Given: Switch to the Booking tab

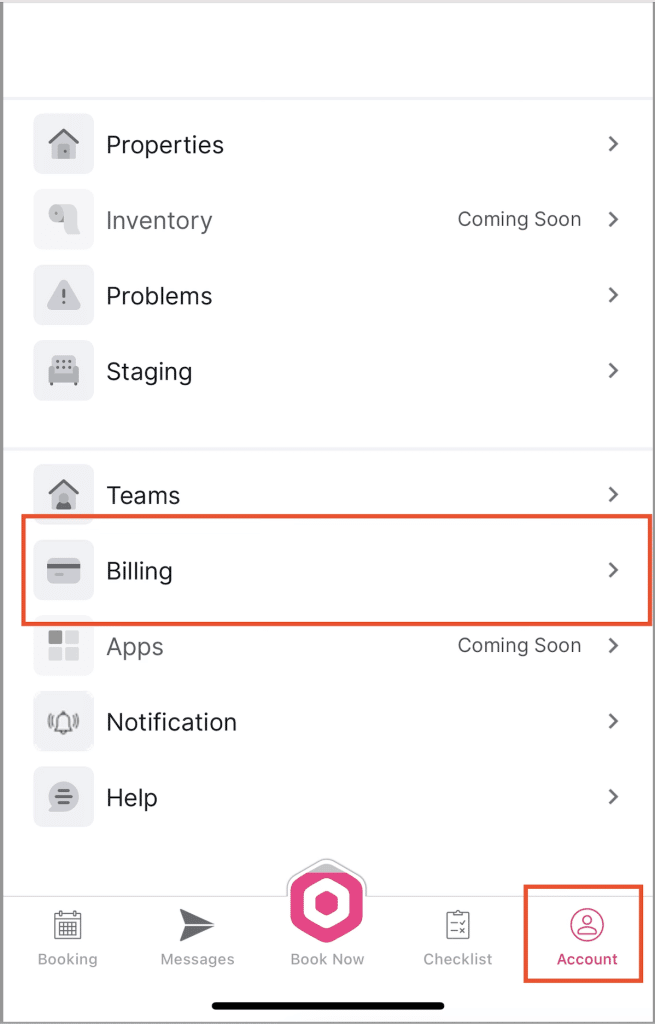Looking at the screenshot, I should click(x=67, y=937).
